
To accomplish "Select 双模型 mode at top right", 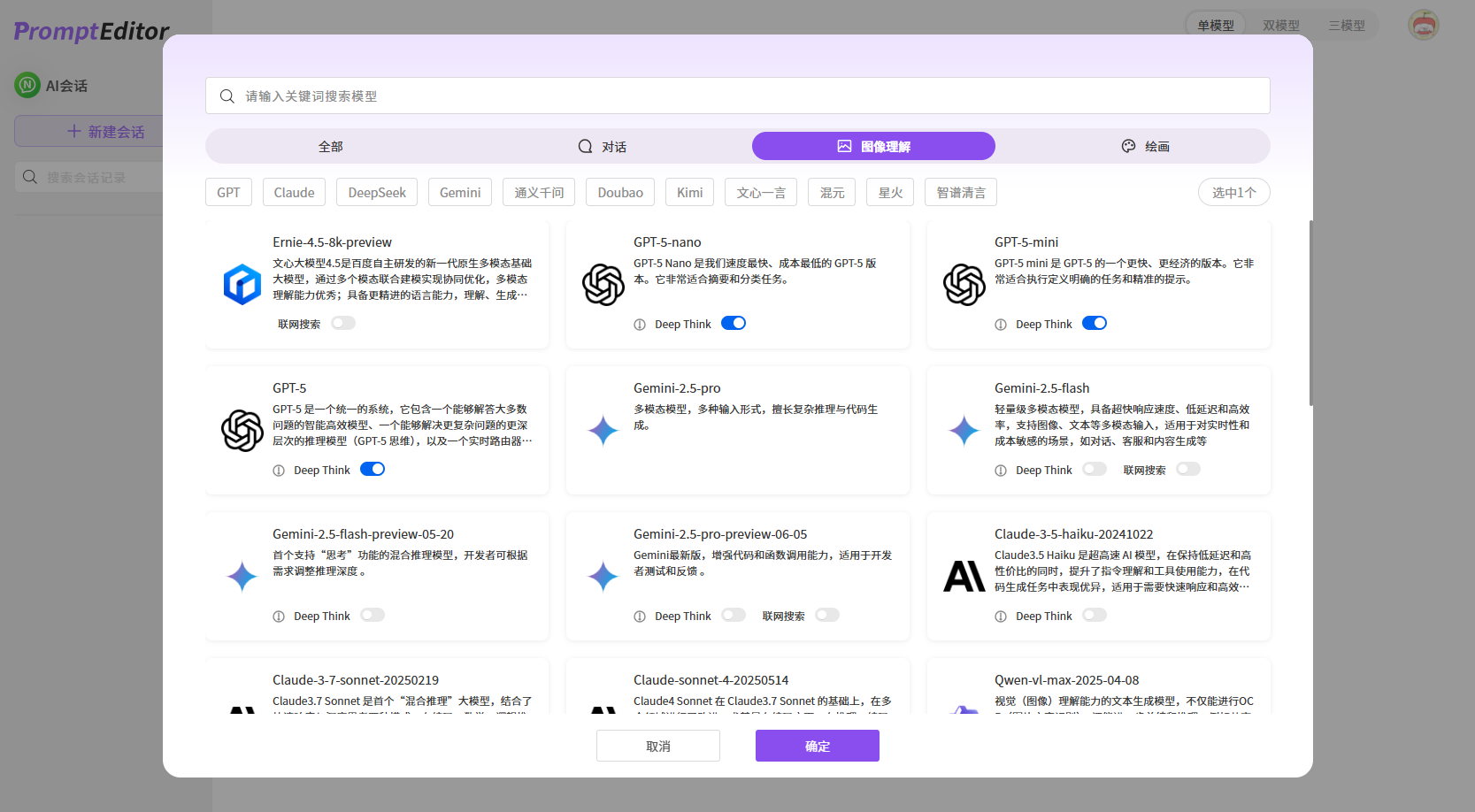I will pos(1280,25).
